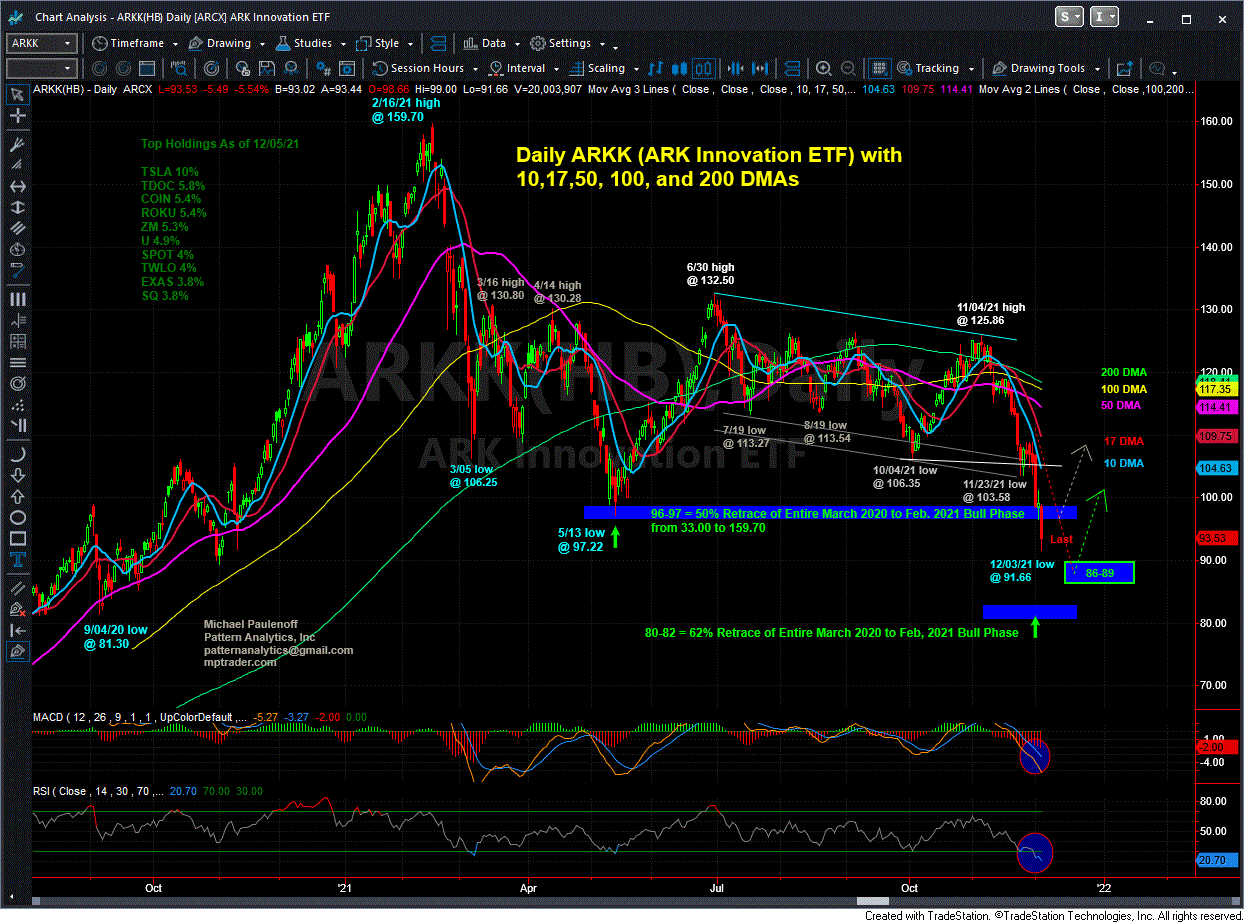Click the 17 DMA red label
This screenshot has width=1244, height=922.
[1125, 441]
